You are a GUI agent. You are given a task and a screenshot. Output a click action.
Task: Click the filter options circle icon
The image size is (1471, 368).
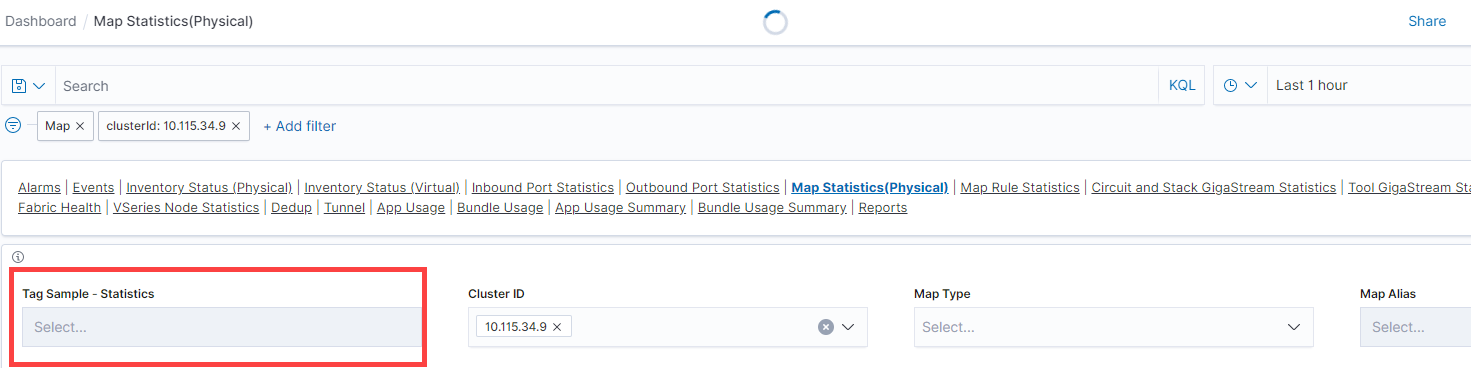(13, 126)
